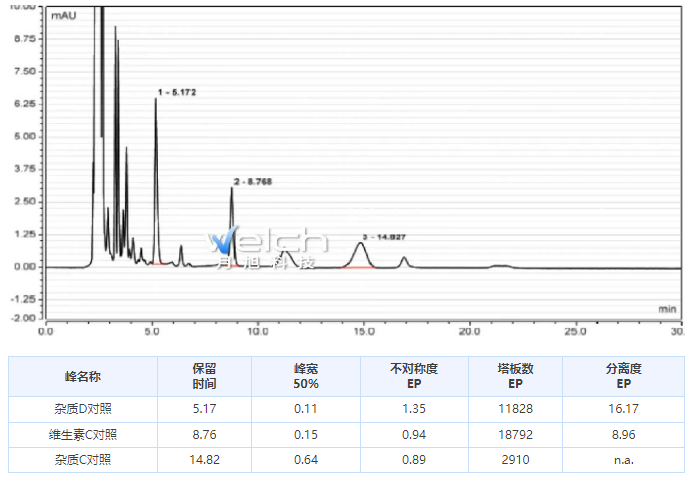
Task: Select peak label 2 - 8.768
Action: (x=252, y=181)
